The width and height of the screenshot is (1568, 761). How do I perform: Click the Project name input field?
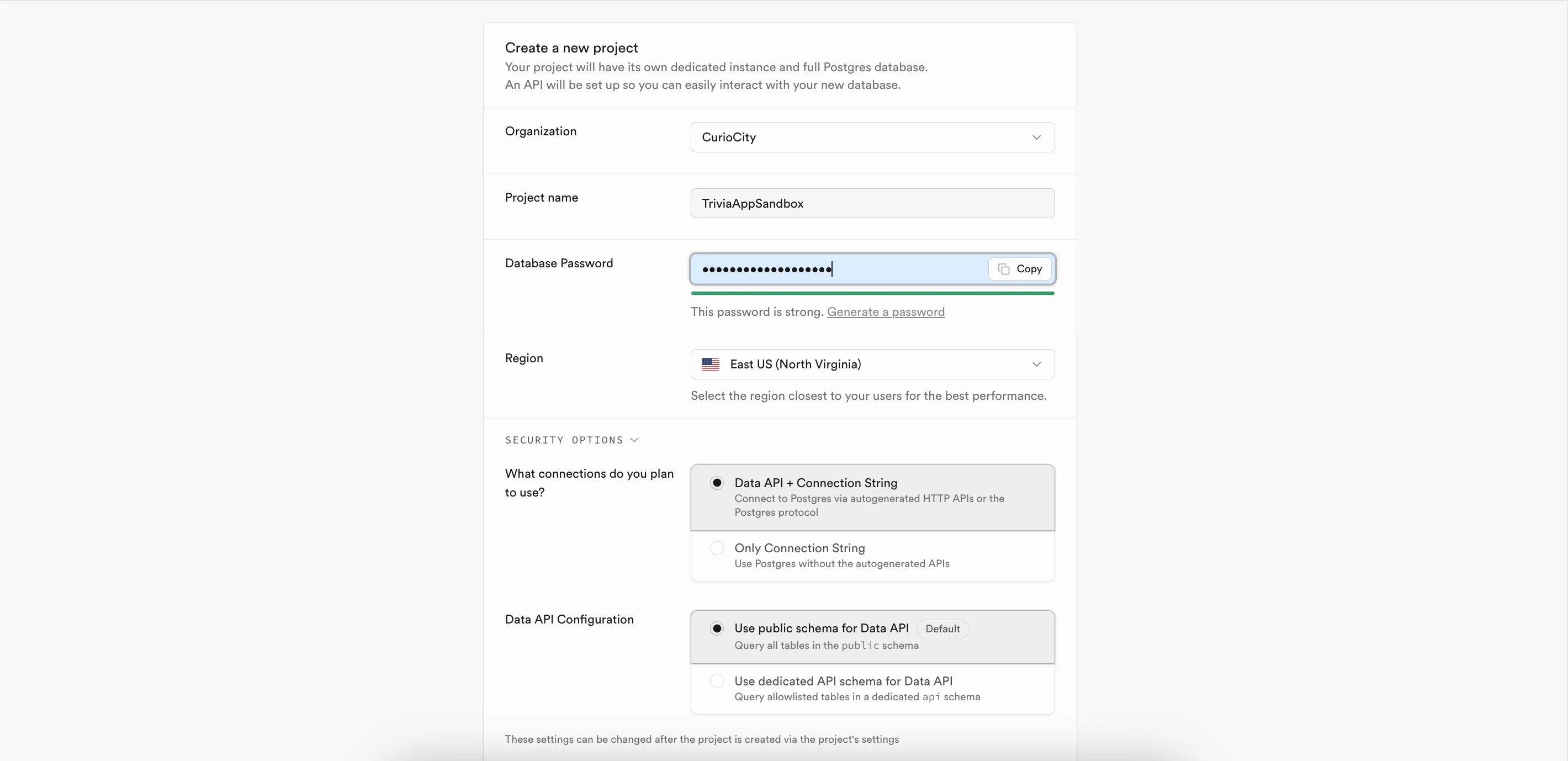tap(872, 203)
